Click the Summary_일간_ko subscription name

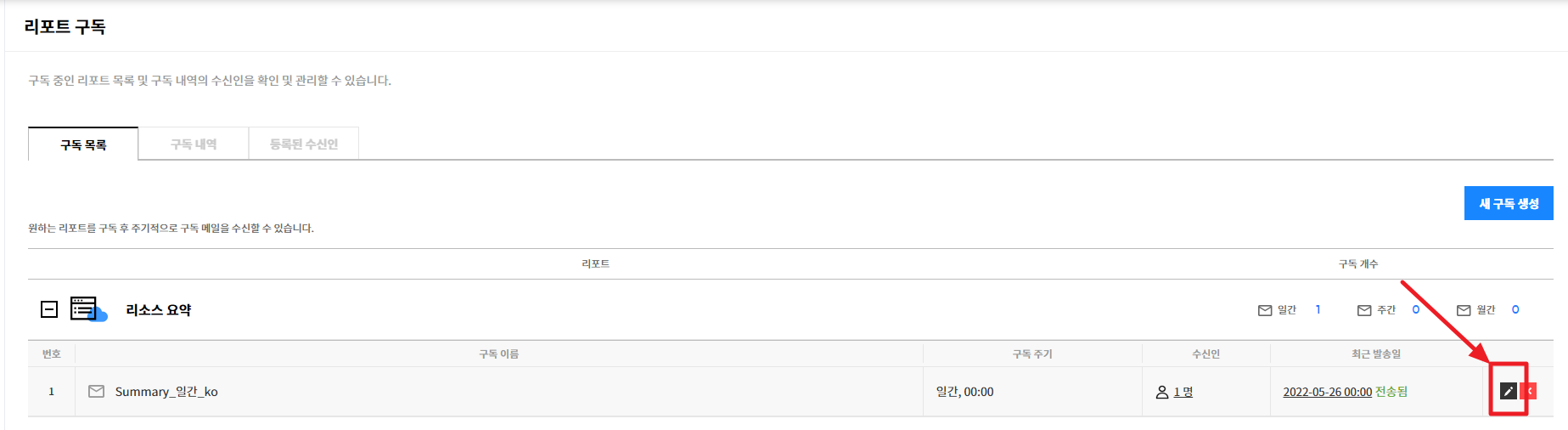click(x=166, y=392)
